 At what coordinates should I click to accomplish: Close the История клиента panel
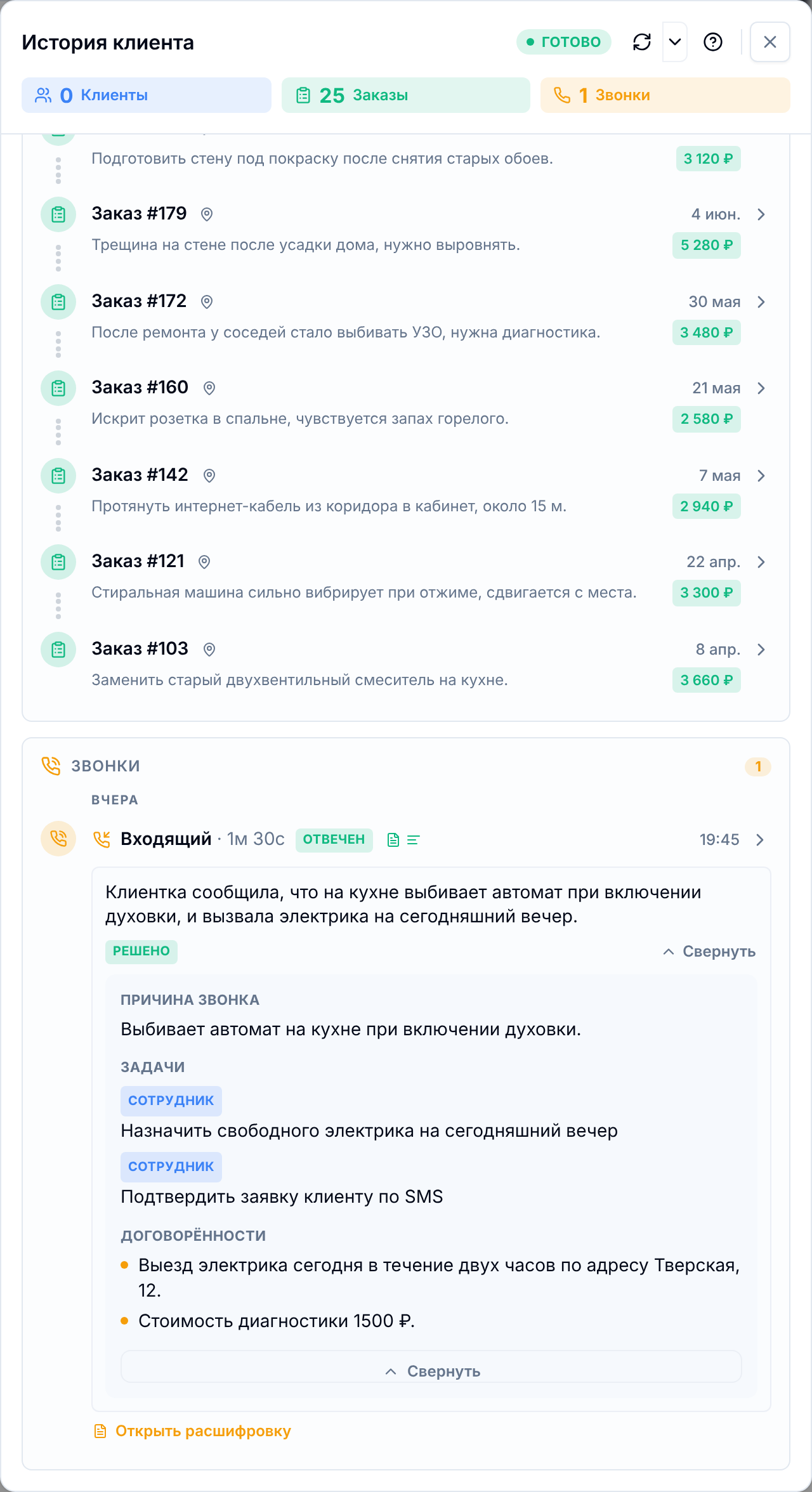click(770, 42)
